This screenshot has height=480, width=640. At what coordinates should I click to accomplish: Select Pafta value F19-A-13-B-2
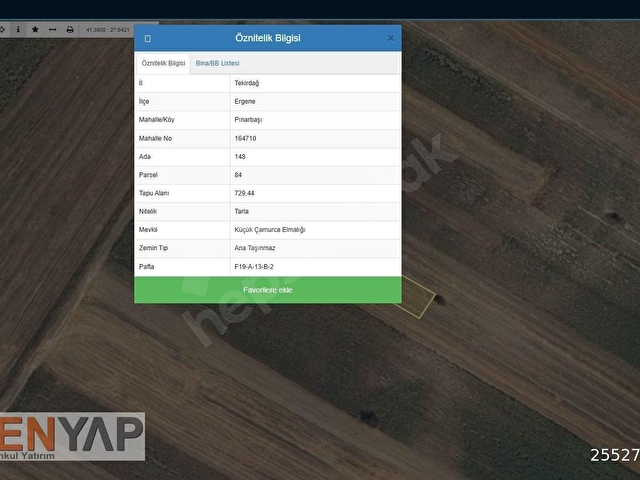pos(254,267)
